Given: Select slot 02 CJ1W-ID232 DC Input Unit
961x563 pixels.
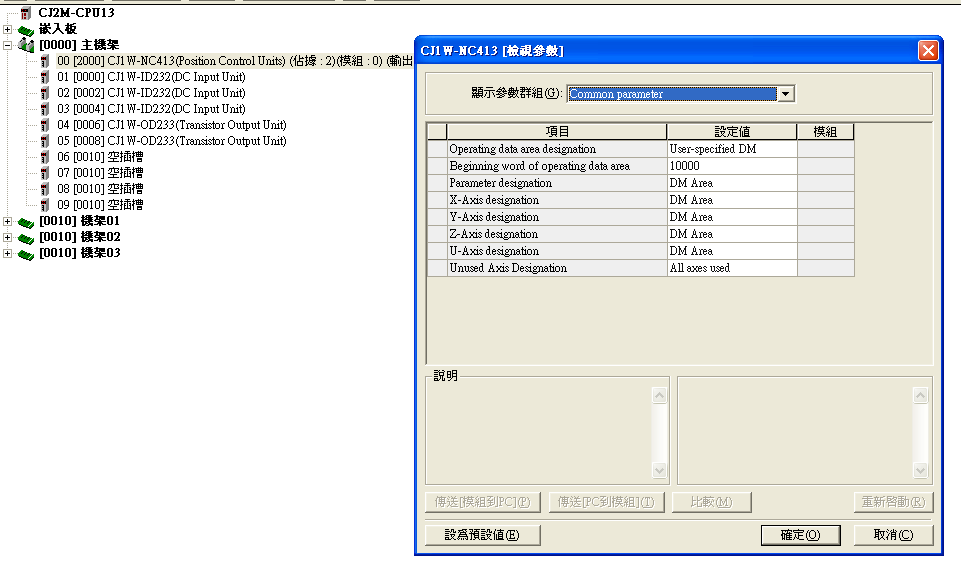Looking at the screenshot, I should (176, 93).
